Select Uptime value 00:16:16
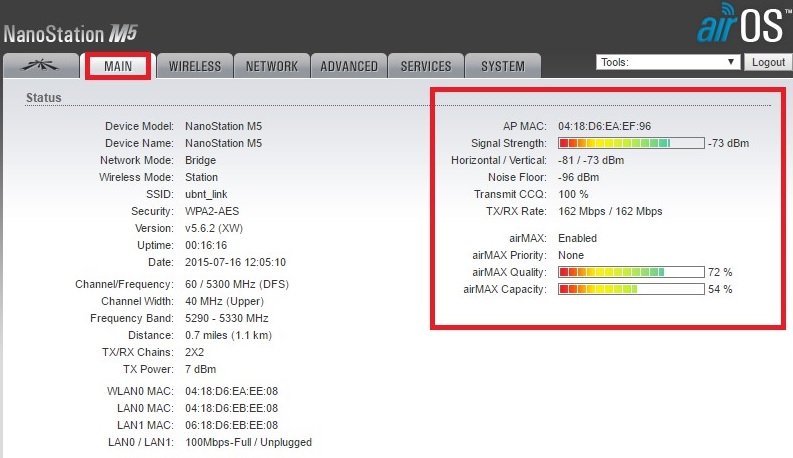 click(206, 245)
